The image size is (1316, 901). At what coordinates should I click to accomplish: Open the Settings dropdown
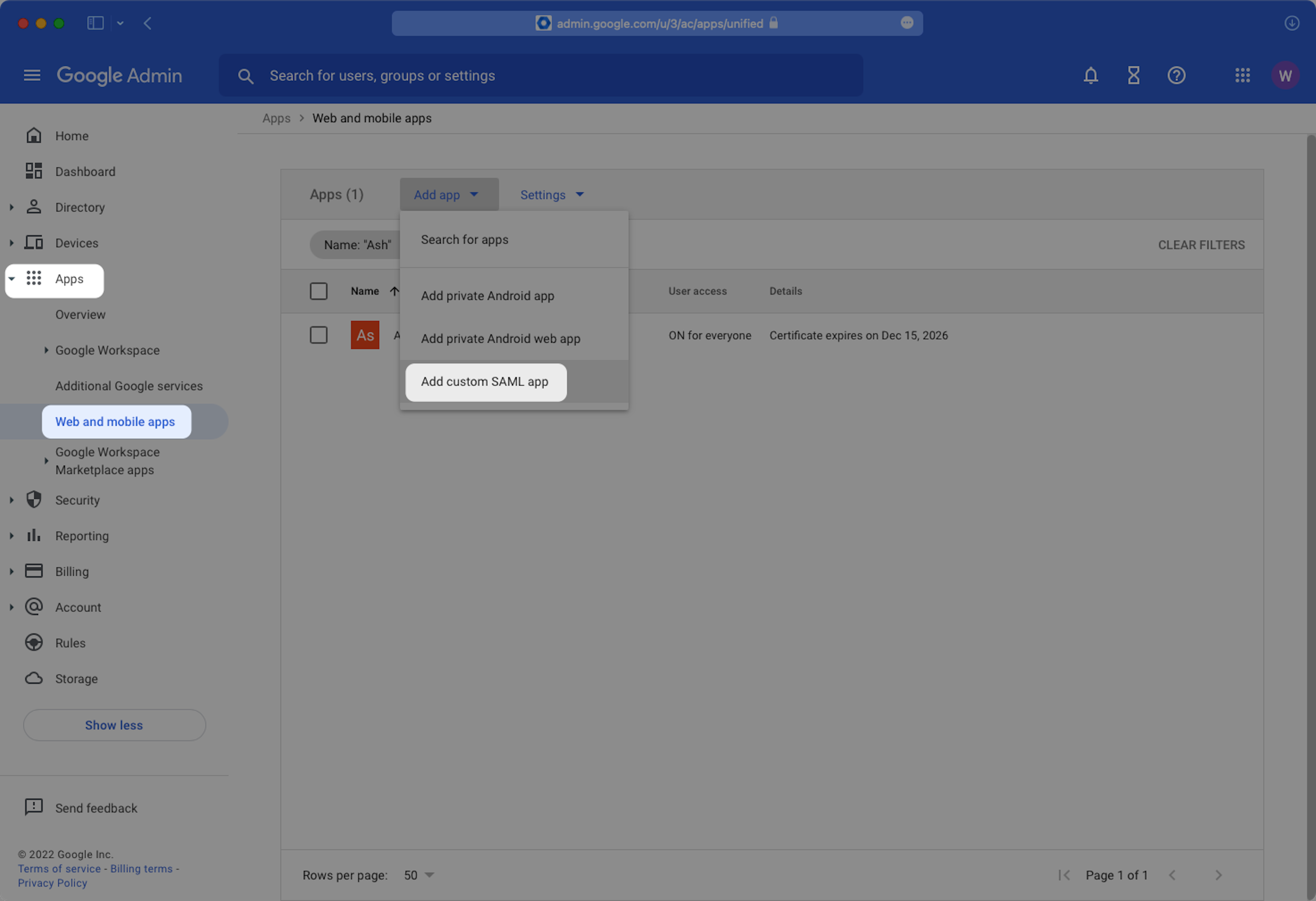tap(551, 195)
